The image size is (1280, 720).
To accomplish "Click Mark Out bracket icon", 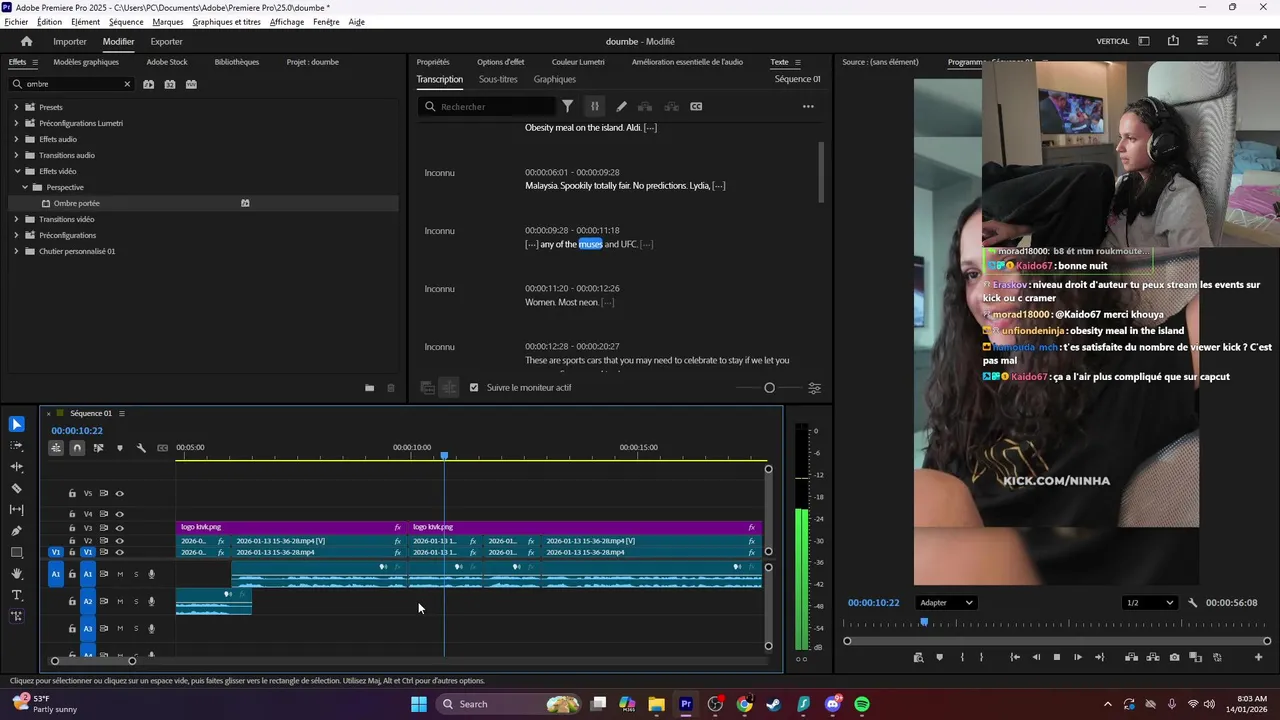I will point(981,657).
